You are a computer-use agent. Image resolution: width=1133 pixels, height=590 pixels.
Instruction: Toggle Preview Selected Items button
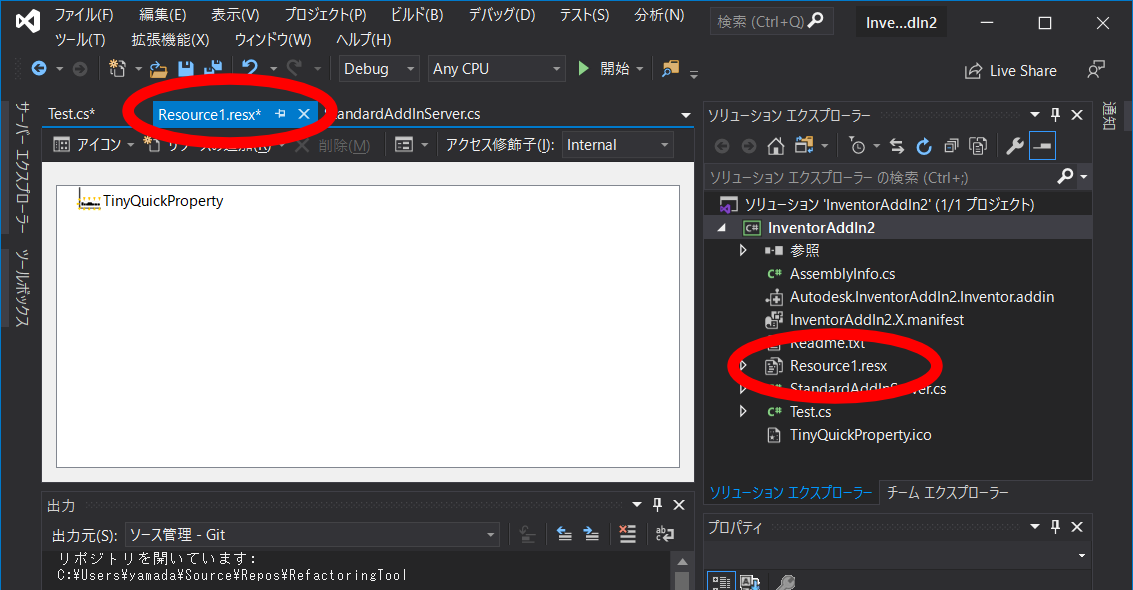tap(1042, 146)
